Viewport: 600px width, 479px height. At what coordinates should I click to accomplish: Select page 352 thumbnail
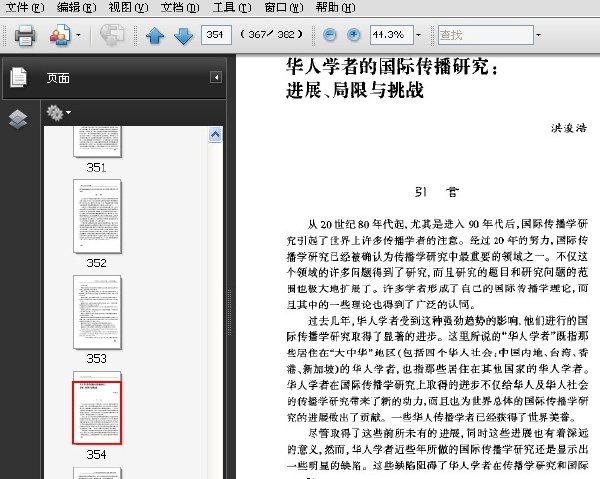click(97, 216)
